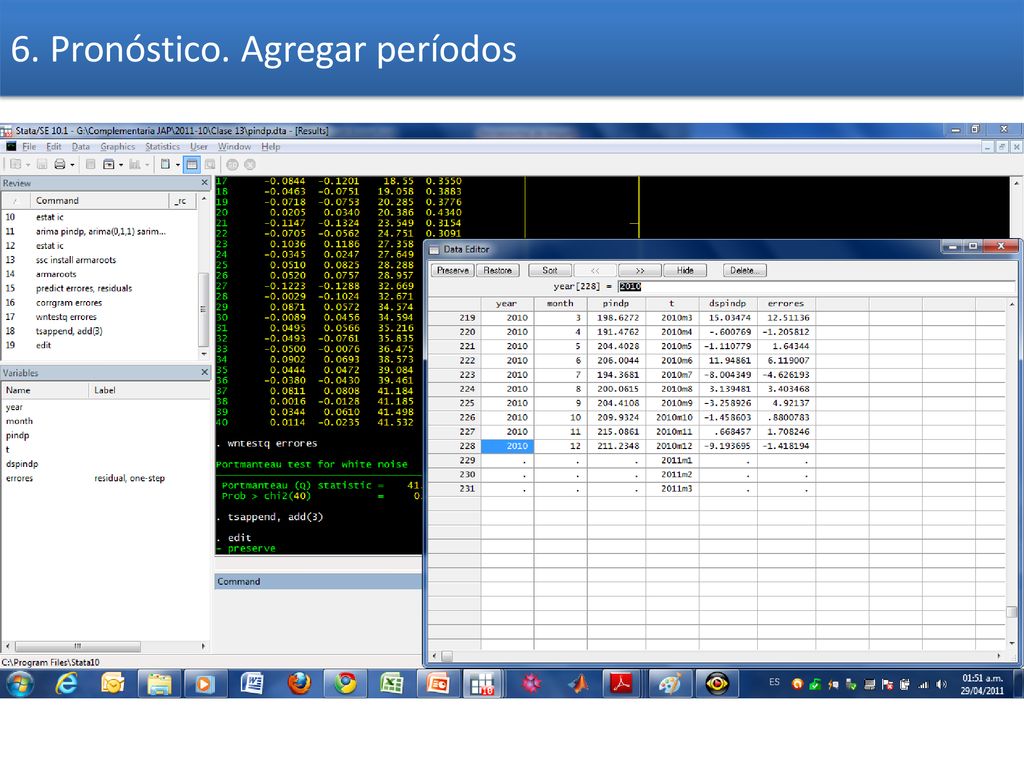This screenshot has height=768, width=1024.
Task: Click the 'month' column header in Data Editor
Action: [560, 303]
